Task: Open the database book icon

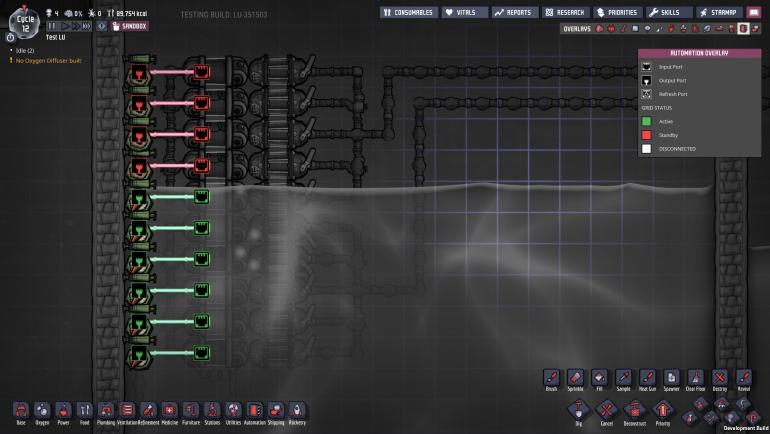Action: point(754,12)
